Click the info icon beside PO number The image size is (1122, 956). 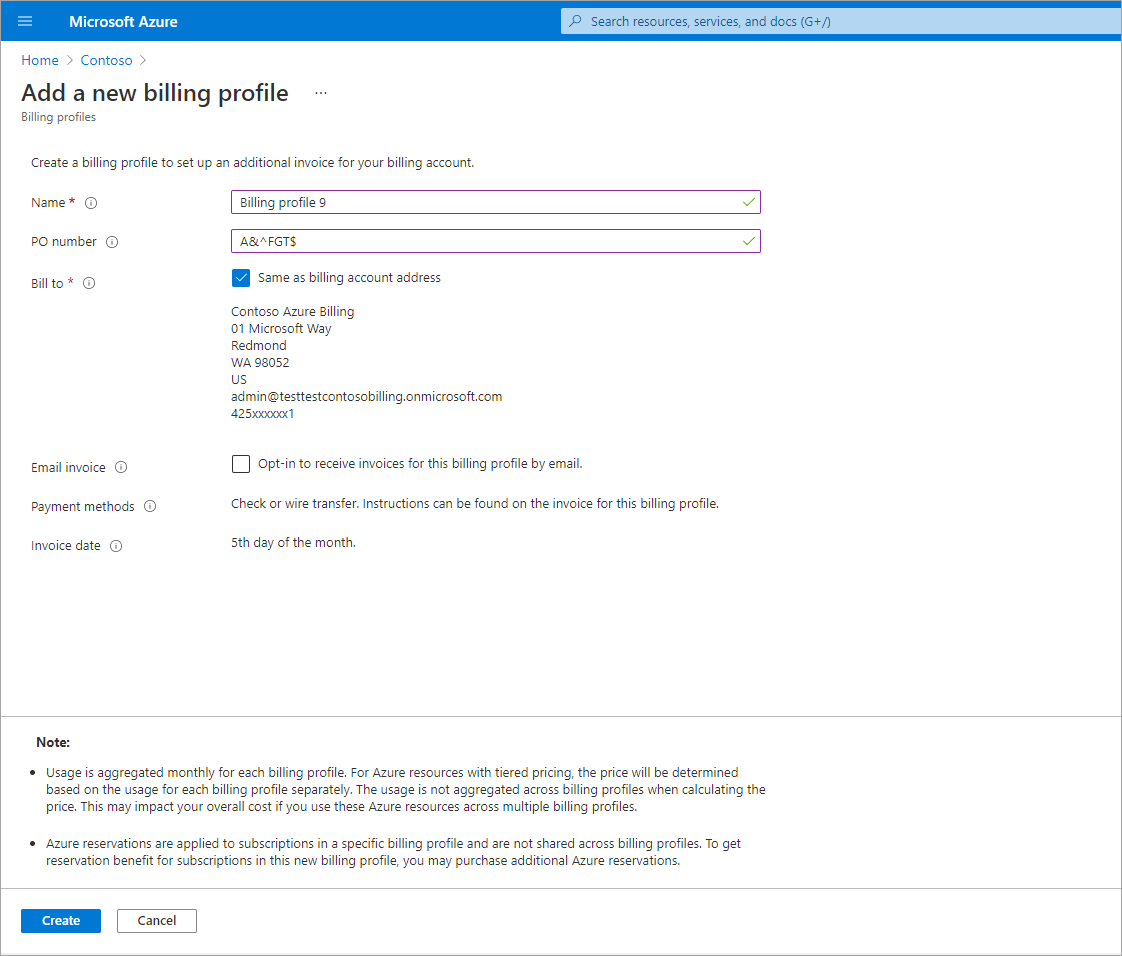pyautogui.click(x=112, y=241)
